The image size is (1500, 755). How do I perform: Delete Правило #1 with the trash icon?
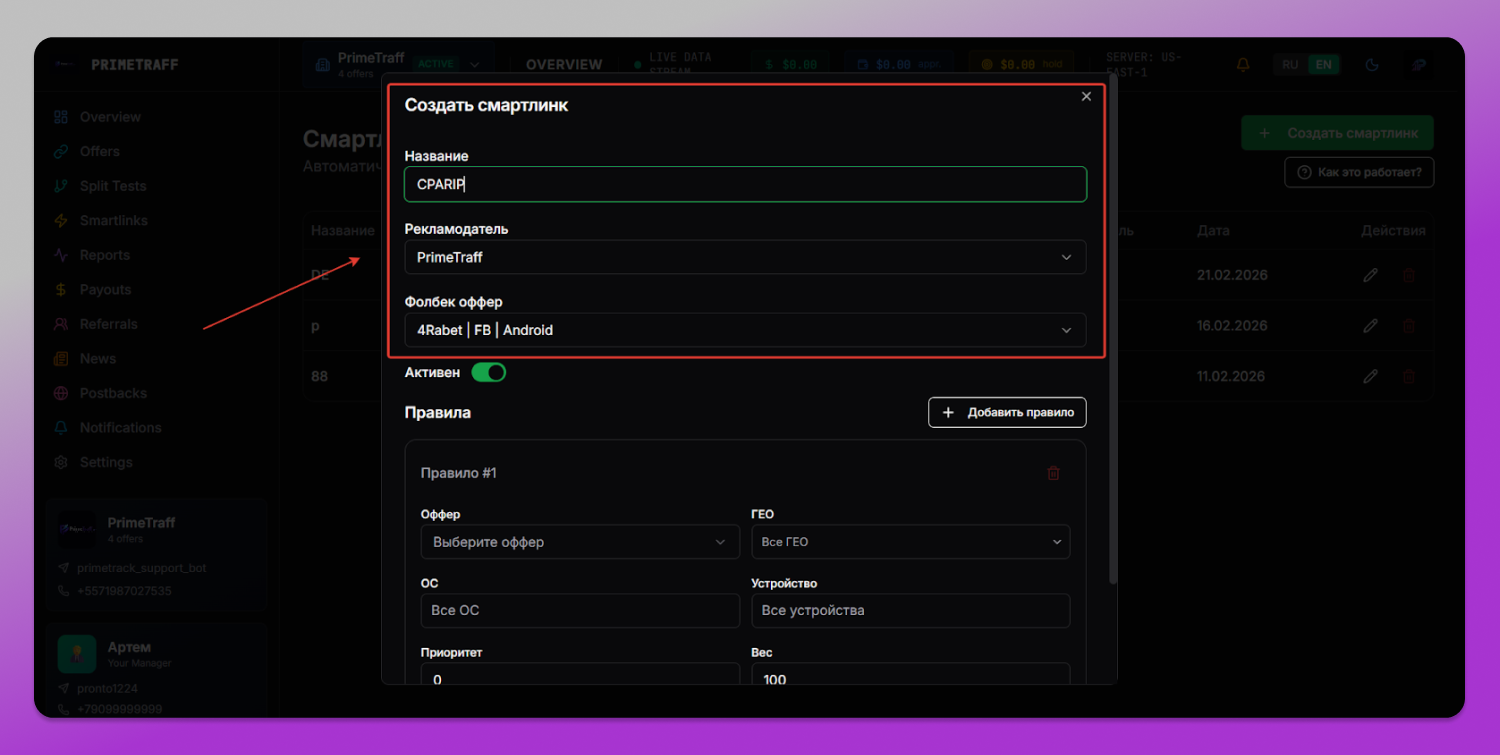click(1053, 473)
